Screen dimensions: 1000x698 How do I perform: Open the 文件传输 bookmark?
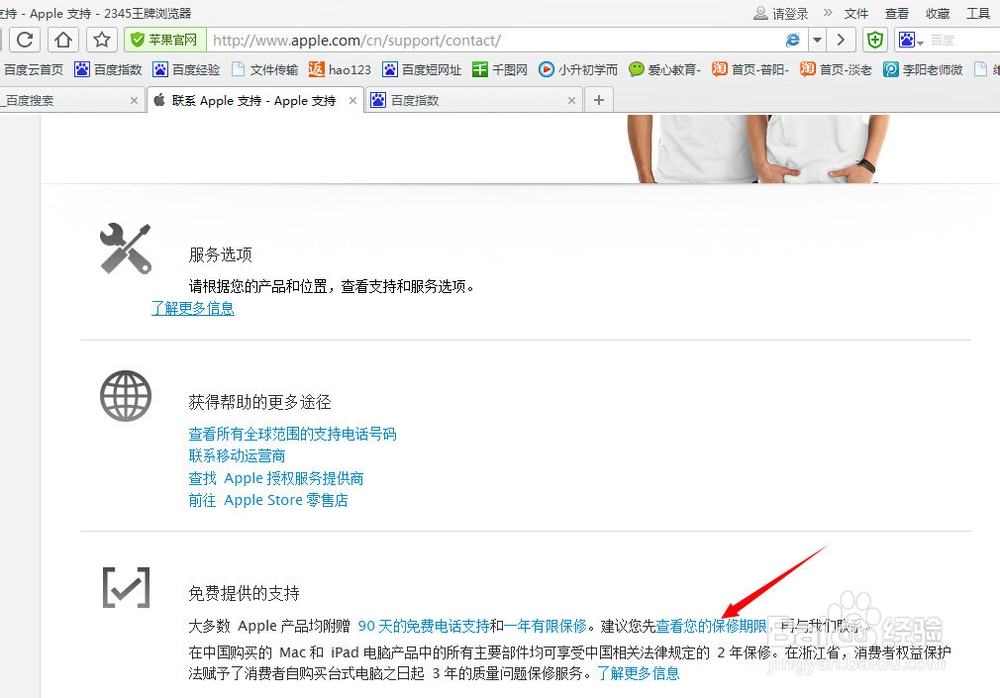click(265, 70)
